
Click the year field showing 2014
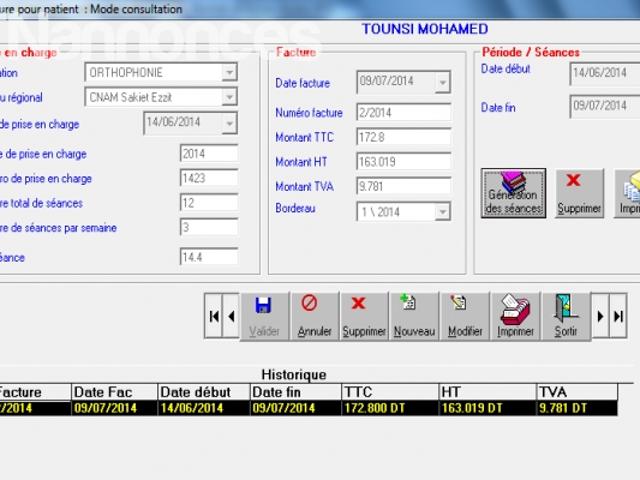(209, 153)
